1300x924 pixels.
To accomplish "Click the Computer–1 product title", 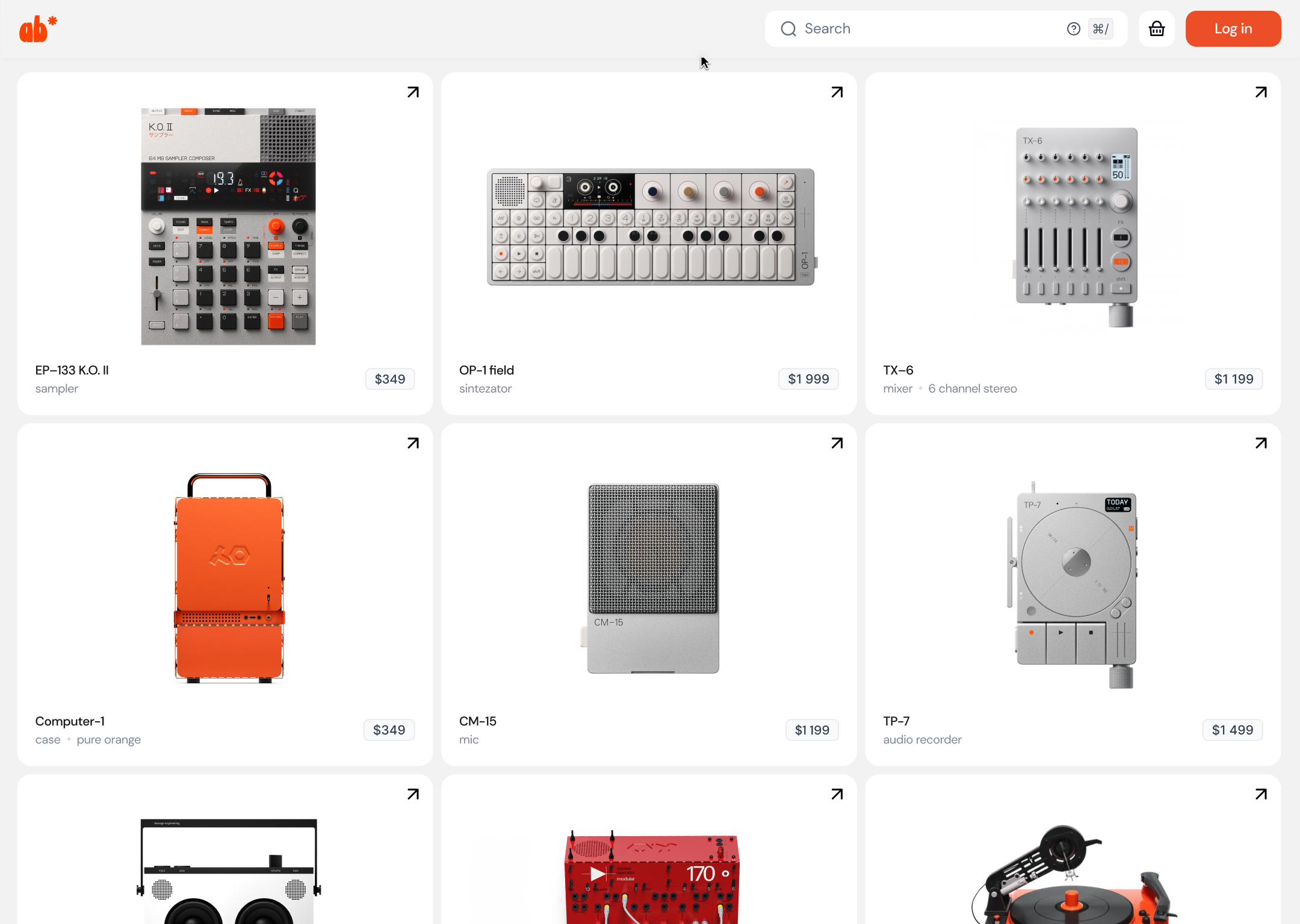I will (70, 721).
